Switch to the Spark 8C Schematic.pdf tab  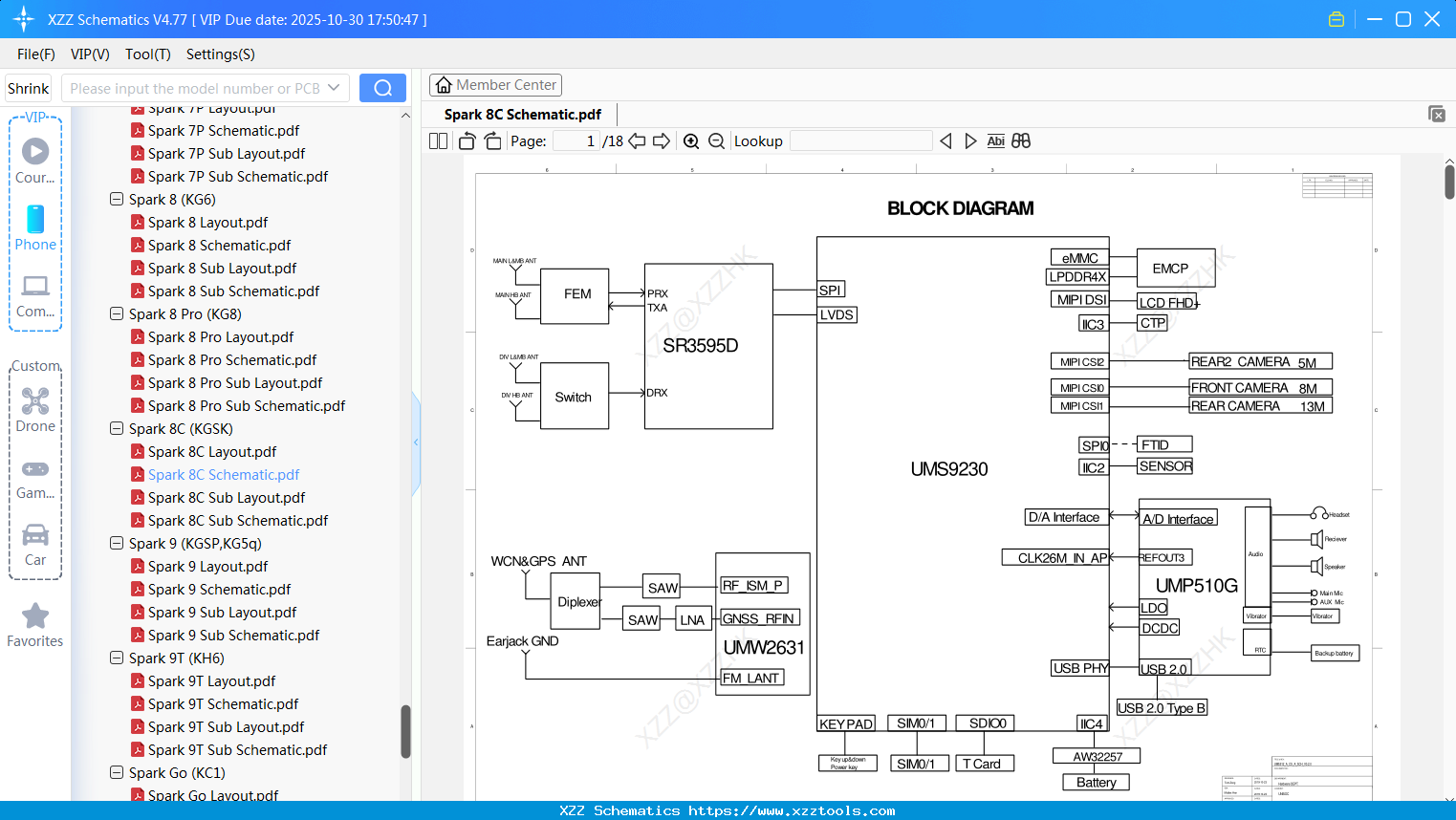click(x=522, y=114)
